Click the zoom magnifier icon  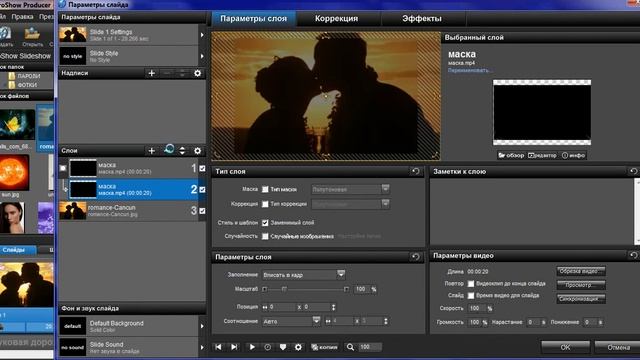click(x=350, y=347)
